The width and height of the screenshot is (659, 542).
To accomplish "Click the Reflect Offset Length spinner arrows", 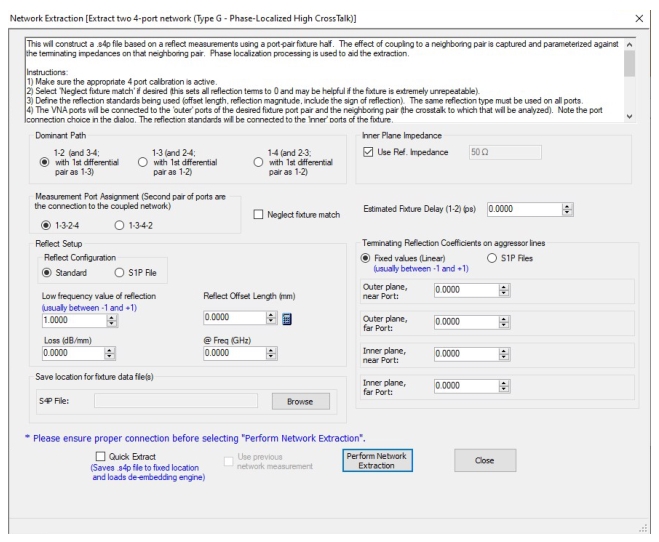I will click(271, 317).
